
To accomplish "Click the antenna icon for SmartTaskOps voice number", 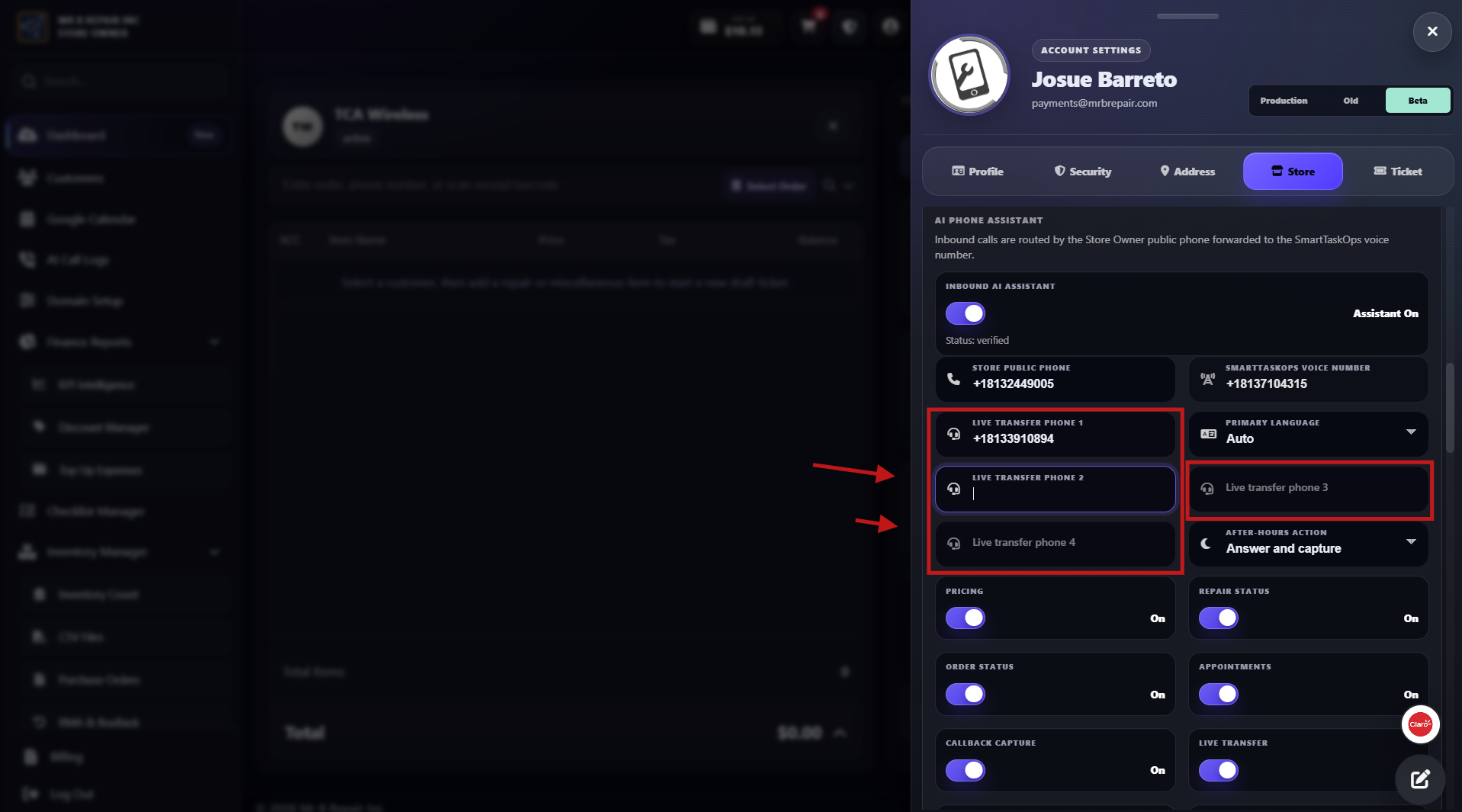I will tap(1207, 378).
